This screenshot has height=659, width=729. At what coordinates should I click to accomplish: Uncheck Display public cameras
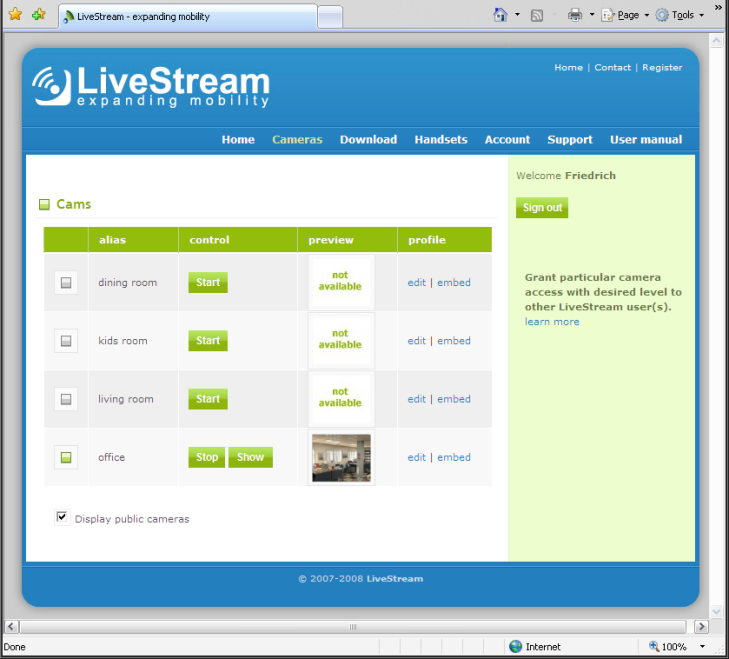(x=61, y=517)
